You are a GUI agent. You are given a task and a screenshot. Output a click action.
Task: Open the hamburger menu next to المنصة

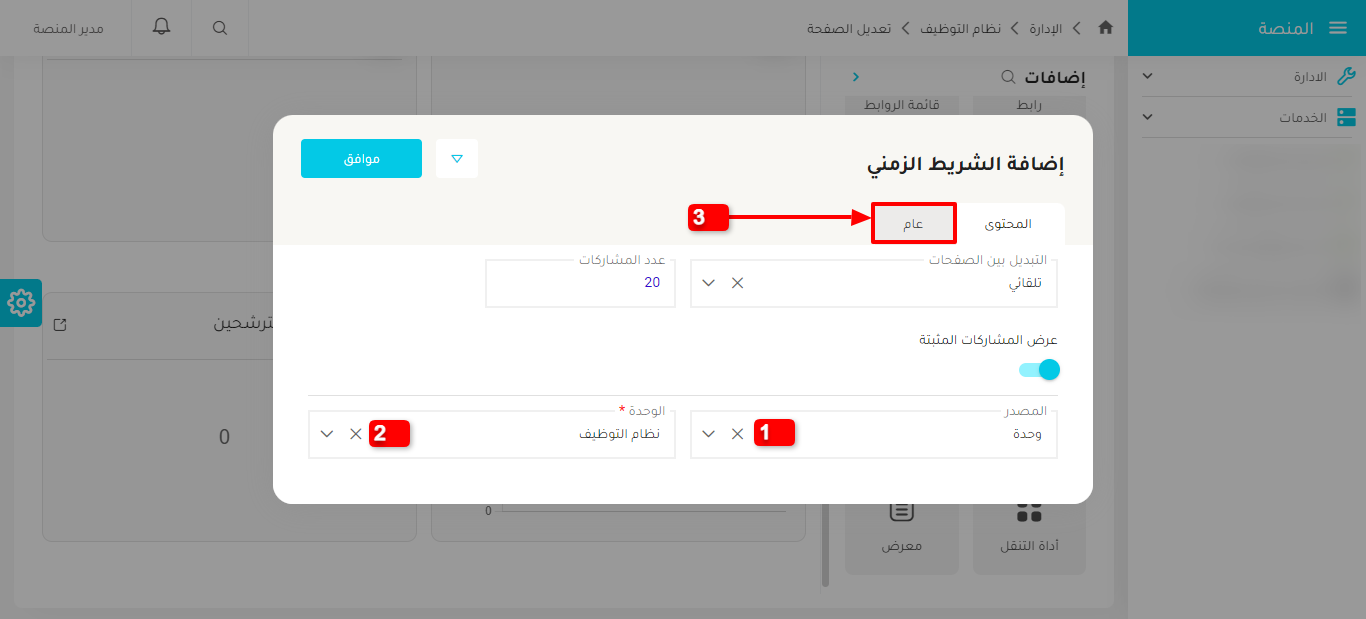coord(1338,28)
